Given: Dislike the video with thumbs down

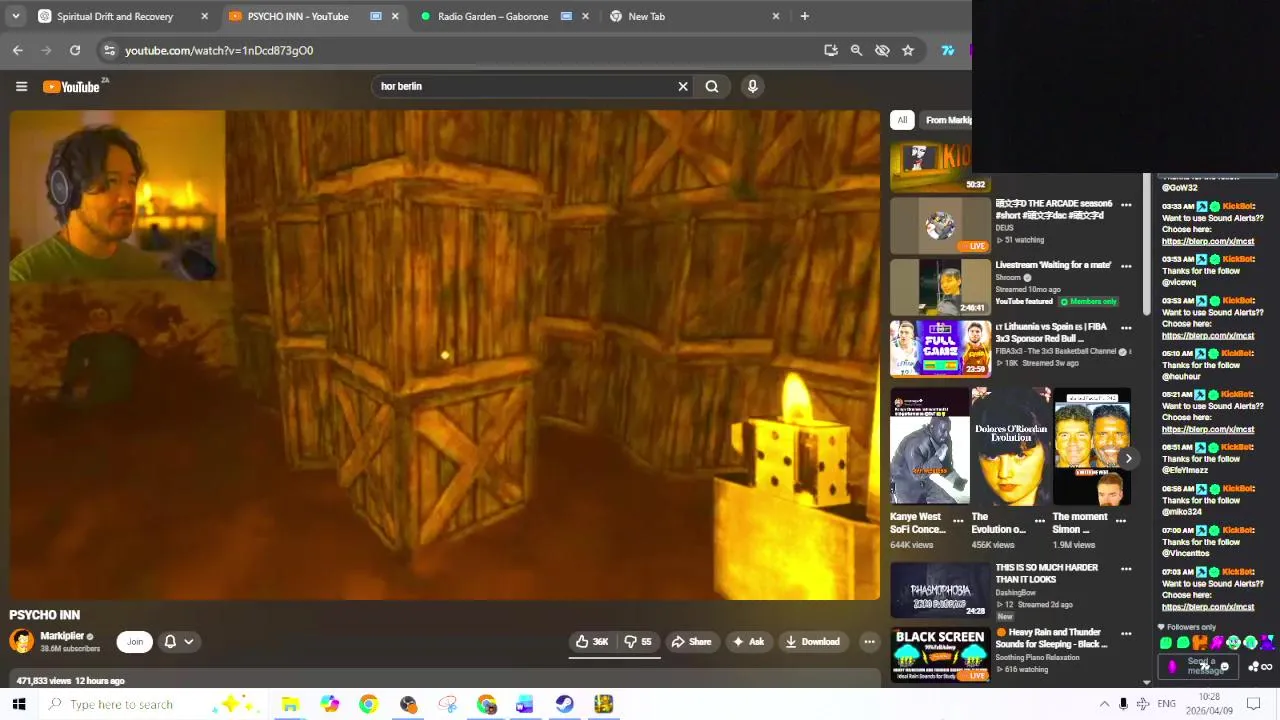Looking at the screenshot, I should (x=638, y=642).
